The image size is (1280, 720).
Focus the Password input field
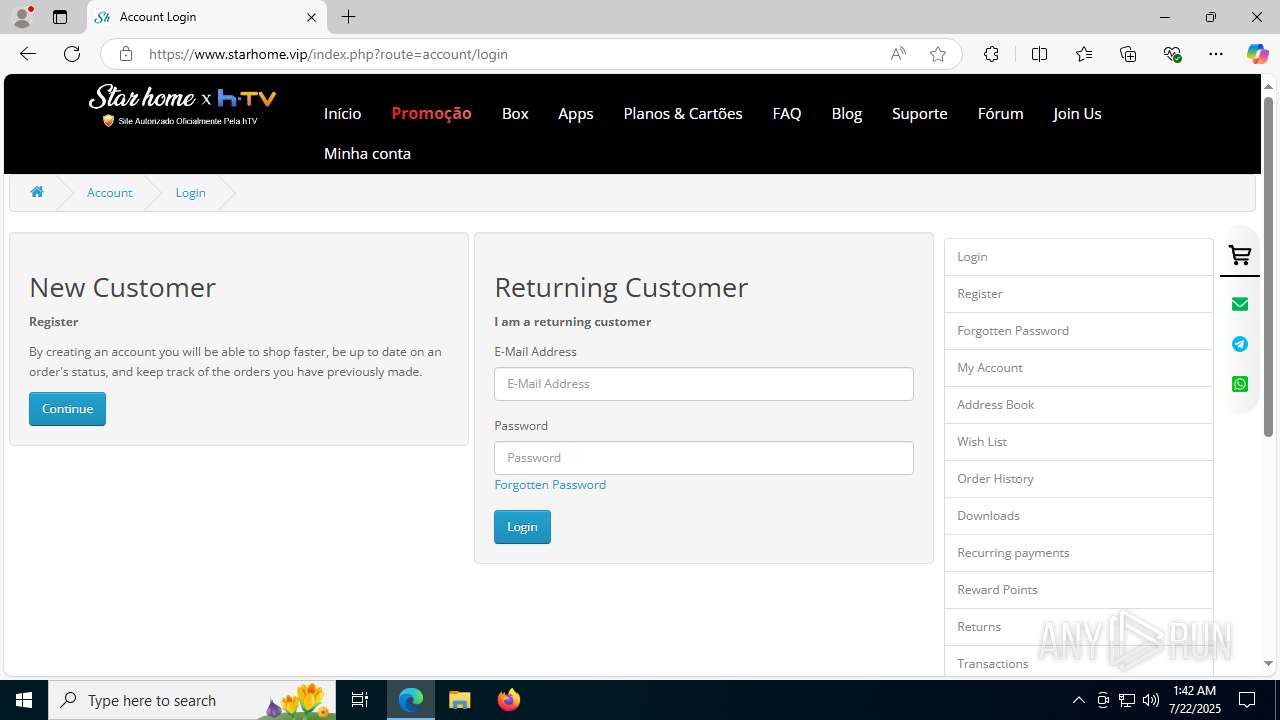704,458
